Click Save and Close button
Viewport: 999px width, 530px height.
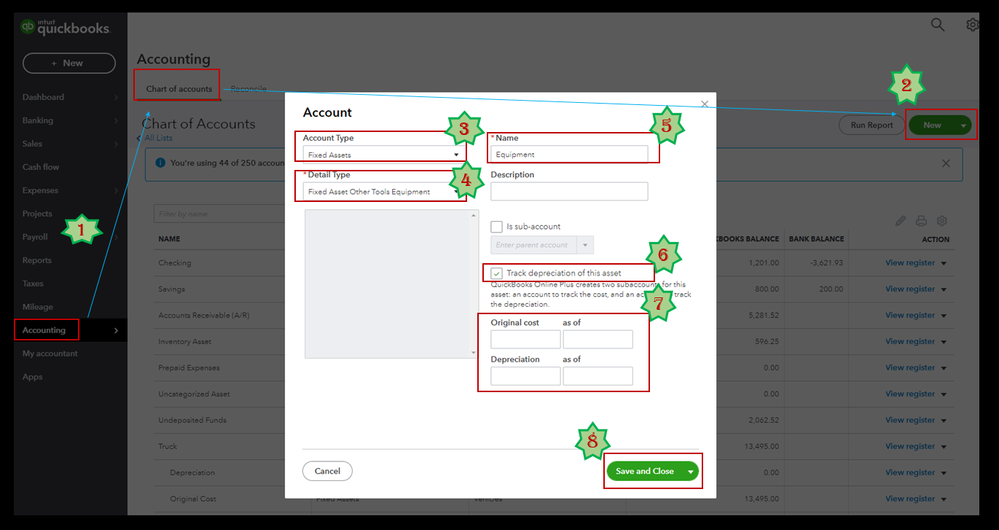pyautogui.click(x=645, y=471)
